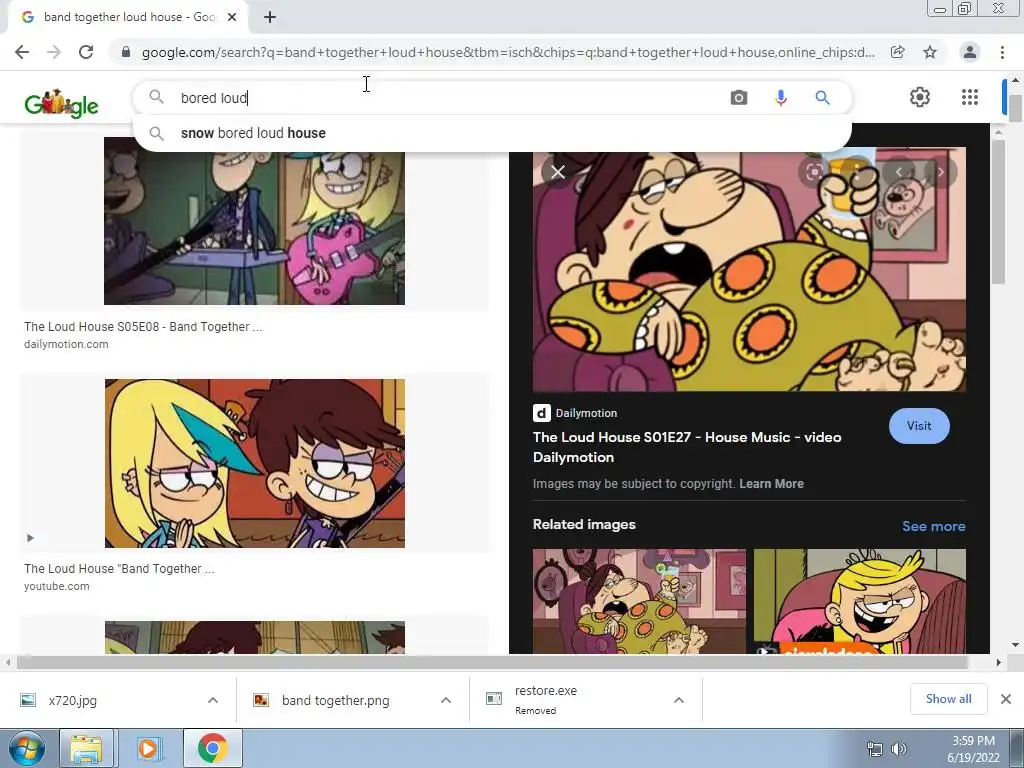This screenshot has height=768, width=1024.
Task: Start voice search microphone
Action: coord(780,98)
